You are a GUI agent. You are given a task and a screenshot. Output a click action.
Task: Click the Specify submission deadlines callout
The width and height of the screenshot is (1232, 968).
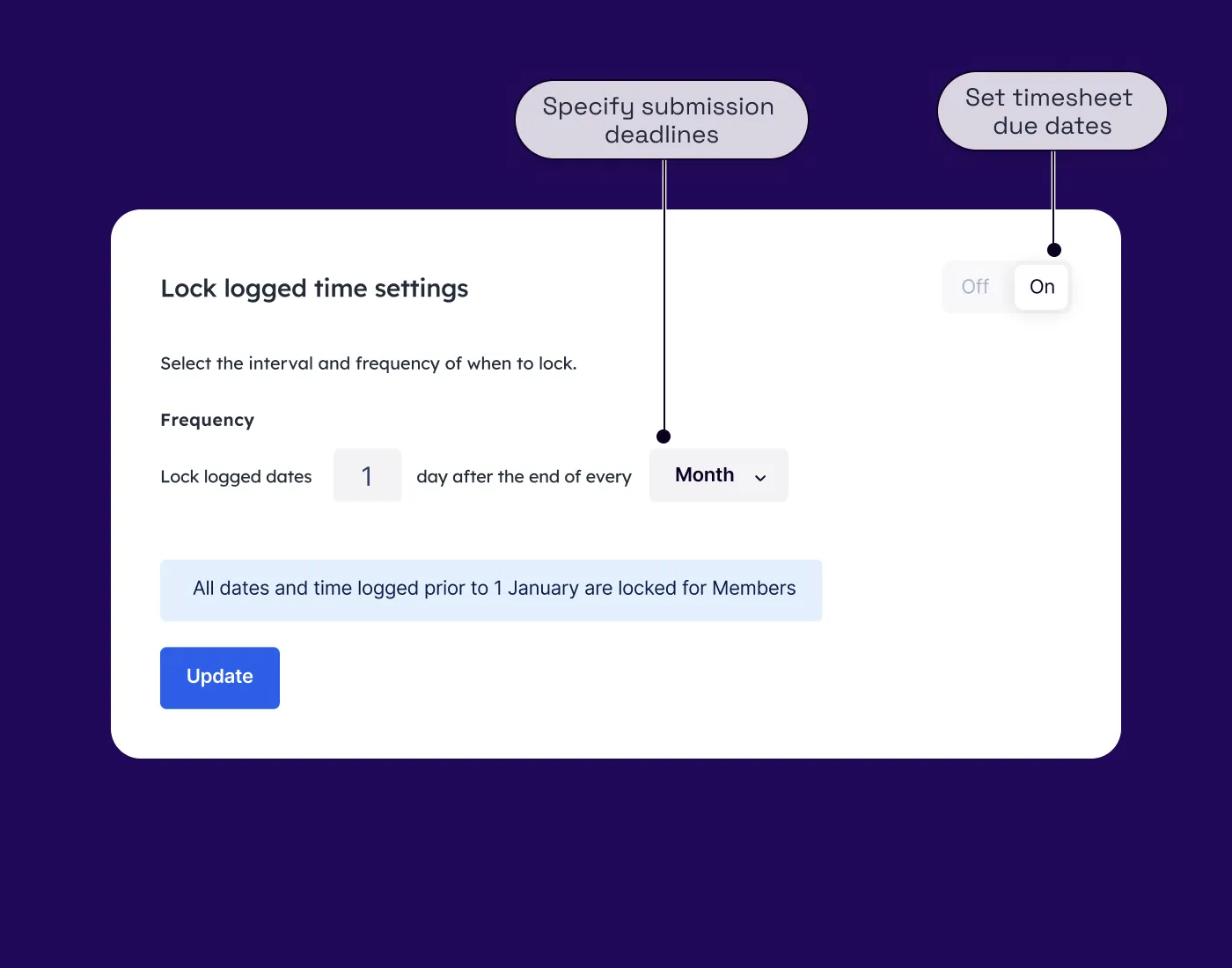[661, 120]
